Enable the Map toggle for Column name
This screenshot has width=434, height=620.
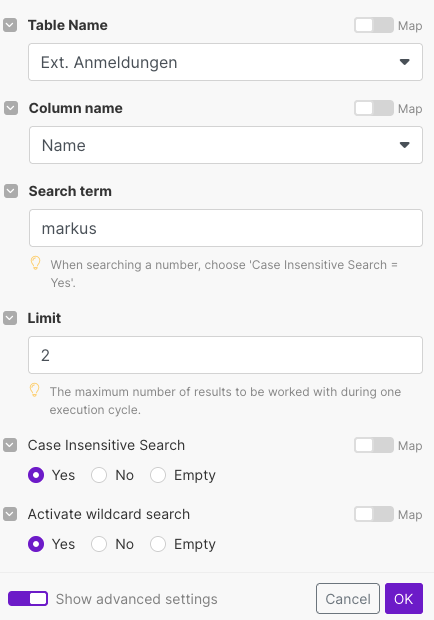pos(374,108)
